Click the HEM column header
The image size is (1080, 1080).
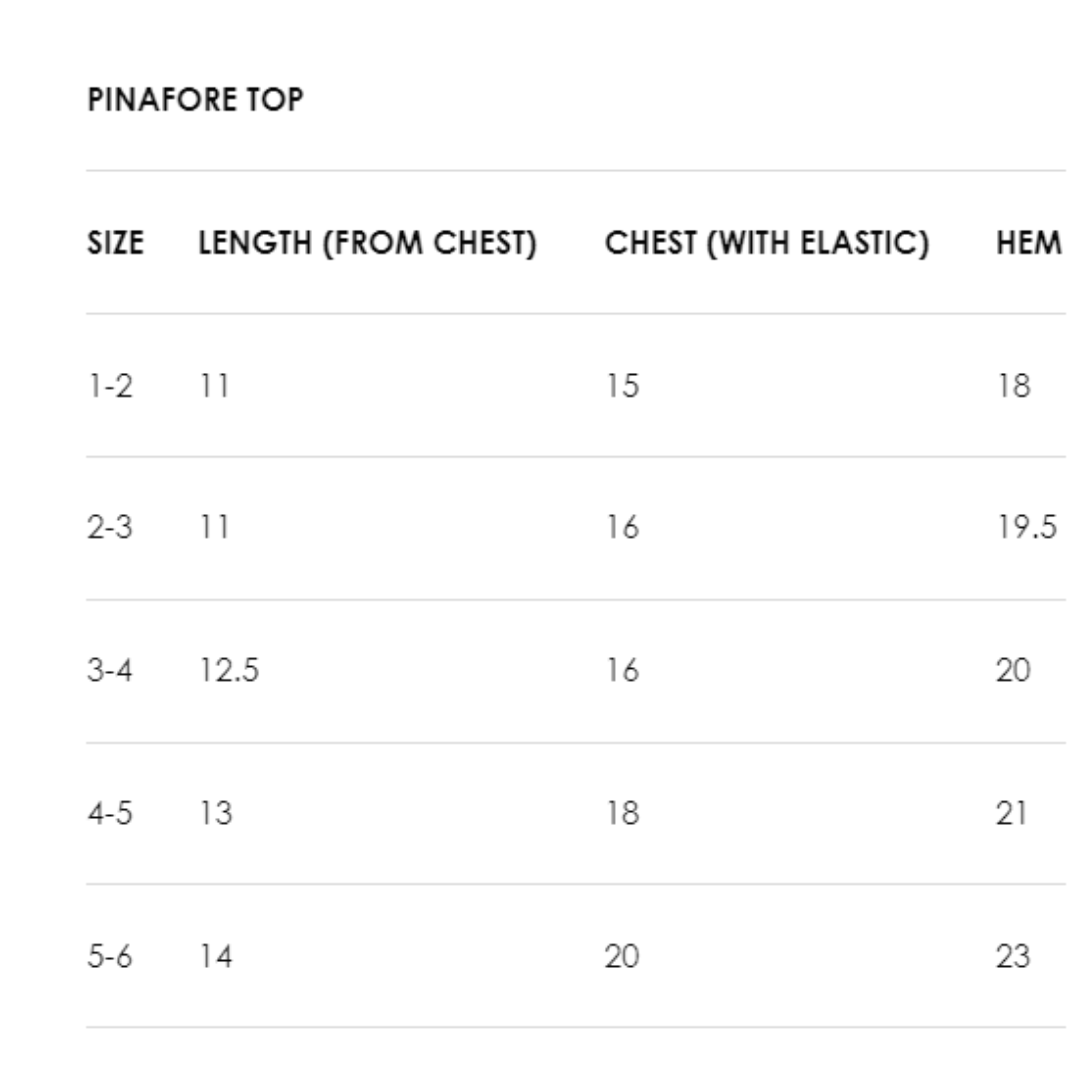(1028, 243)
